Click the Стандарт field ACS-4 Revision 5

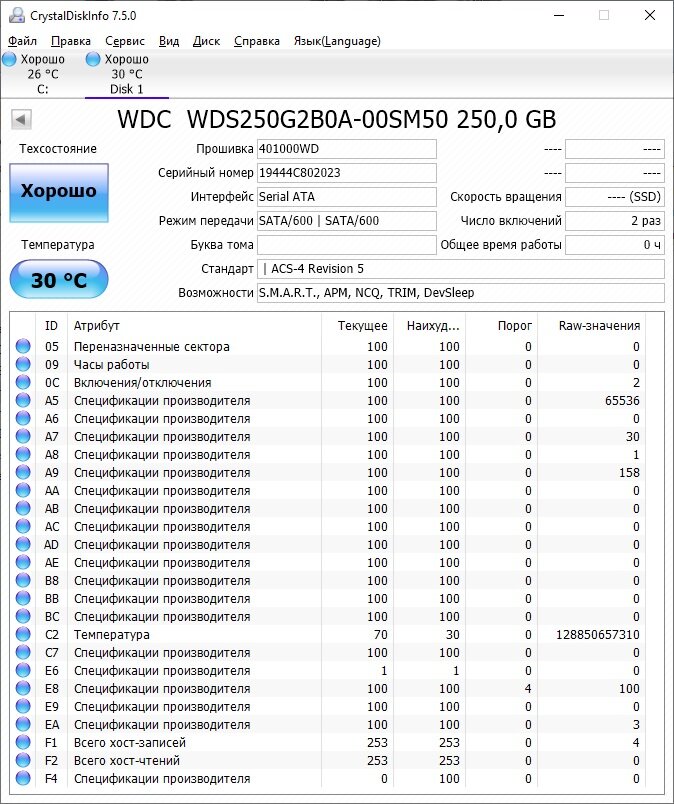pos(461,269)
